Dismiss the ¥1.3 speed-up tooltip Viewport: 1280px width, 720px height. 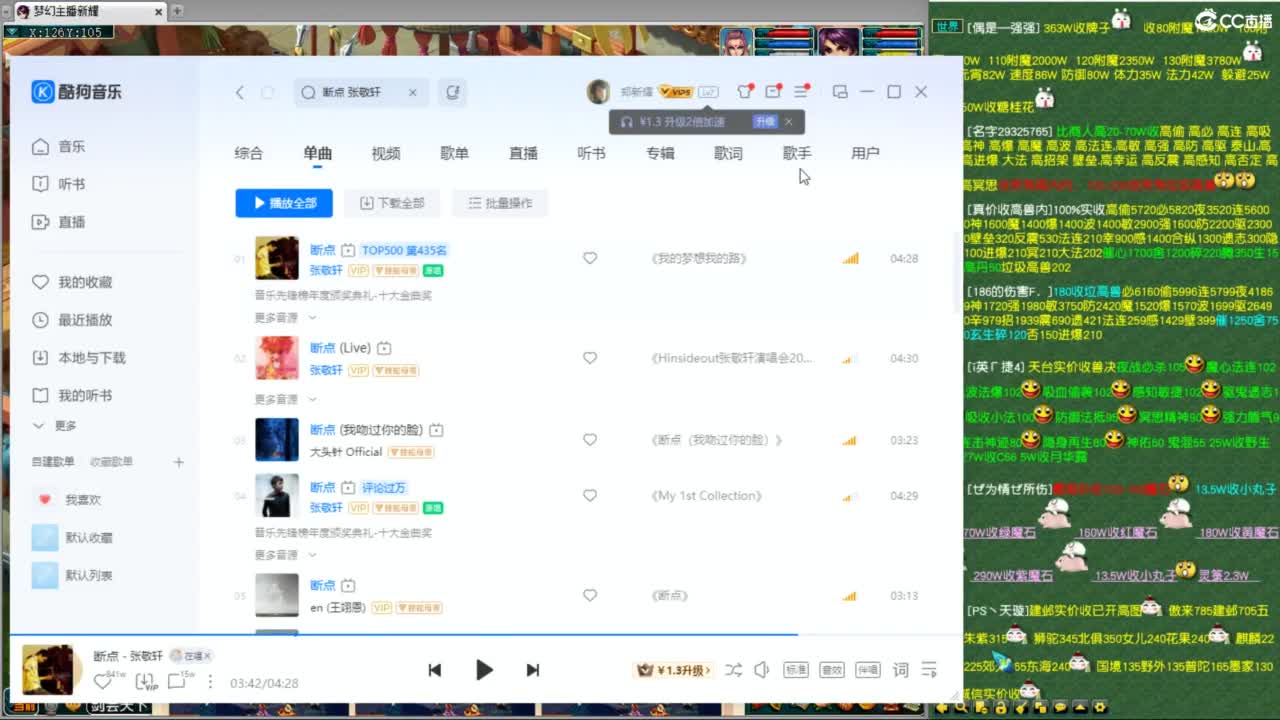[788, 122]
